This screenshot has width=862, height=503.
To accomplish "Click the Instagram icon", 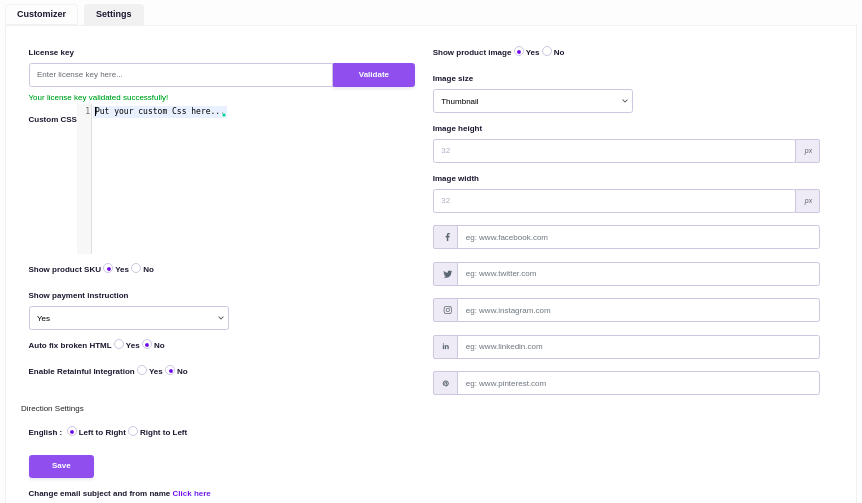I will tap(446, 310).
